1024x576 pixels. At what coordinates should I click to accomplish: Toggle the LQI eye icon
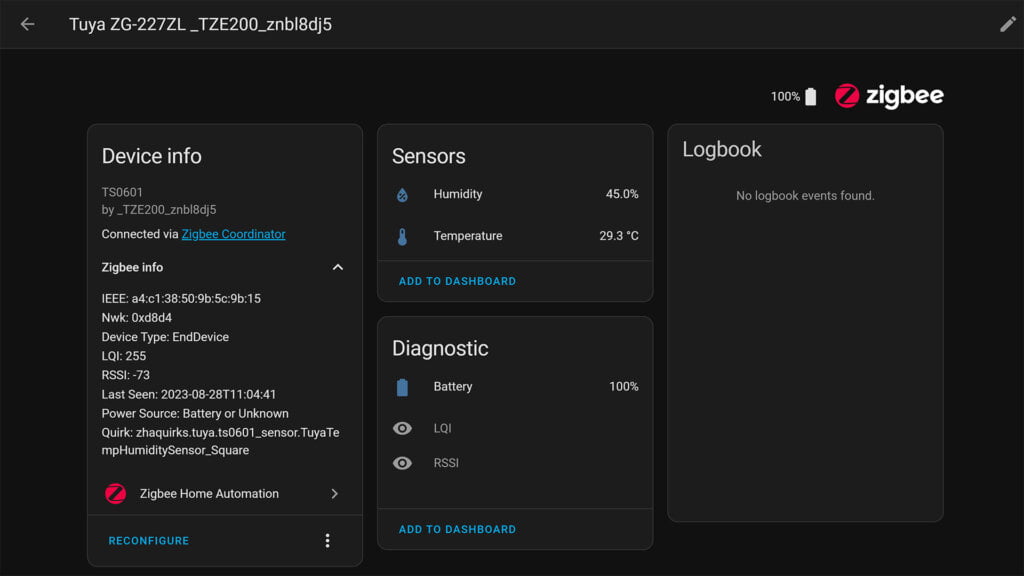coord(402,428)
